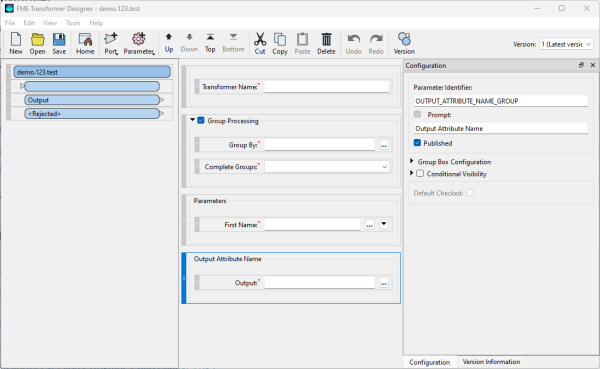Viewport: 600px width, 369px height.
Task: Click the FME app icon in title bar
Action: pos(9,8)
